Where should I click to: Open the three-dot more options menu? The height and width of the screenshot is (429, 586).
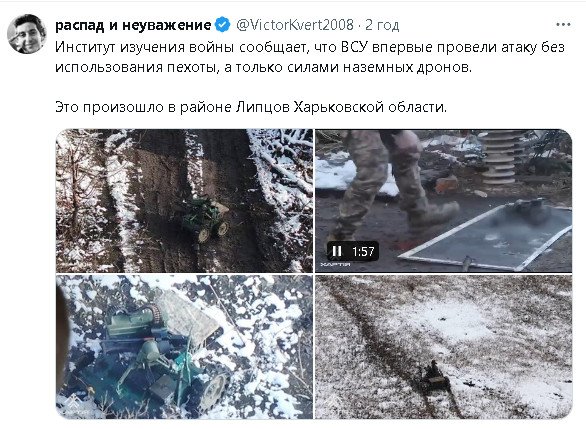pyautogui.click(x=563, y=25)
